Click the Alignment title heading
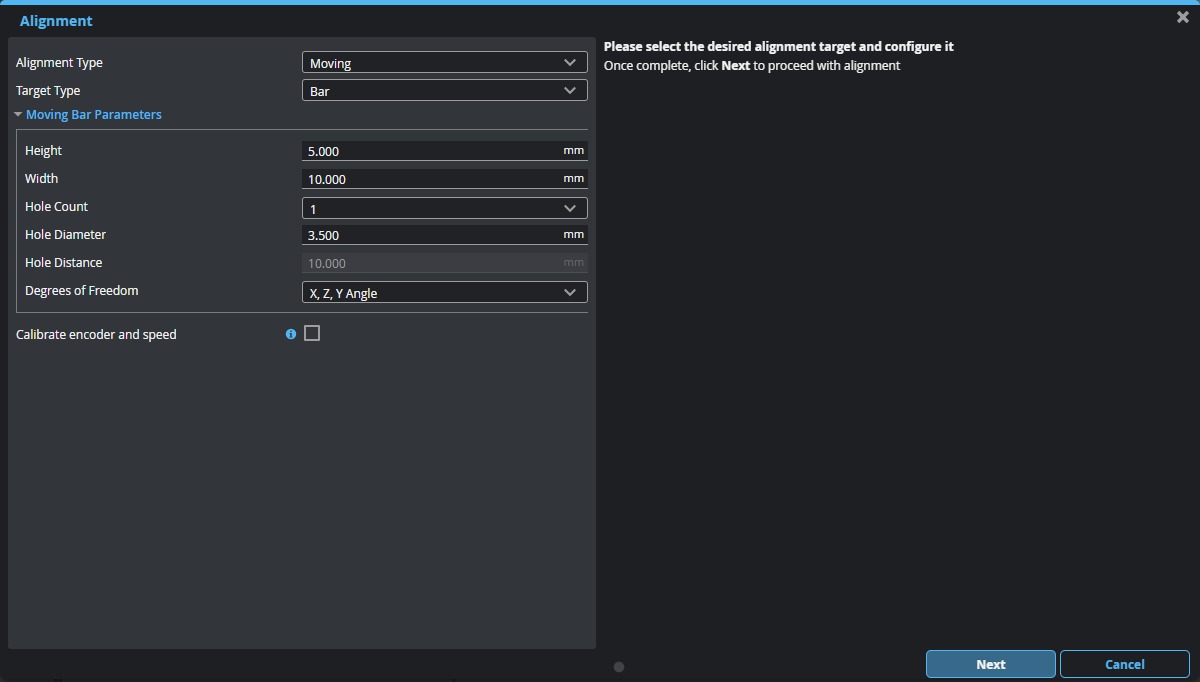1200x682 pixels. [56, 21]
